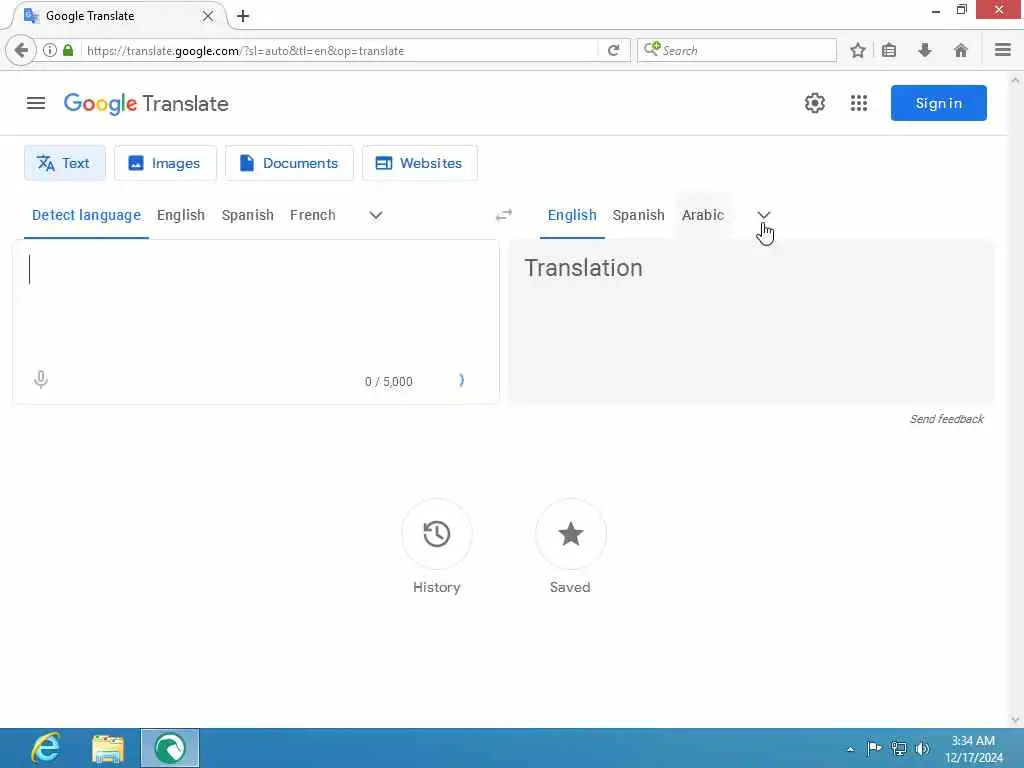
Task: Click the green browser taskbar icon
Action: pyautogui.click(x=170, y=748)
